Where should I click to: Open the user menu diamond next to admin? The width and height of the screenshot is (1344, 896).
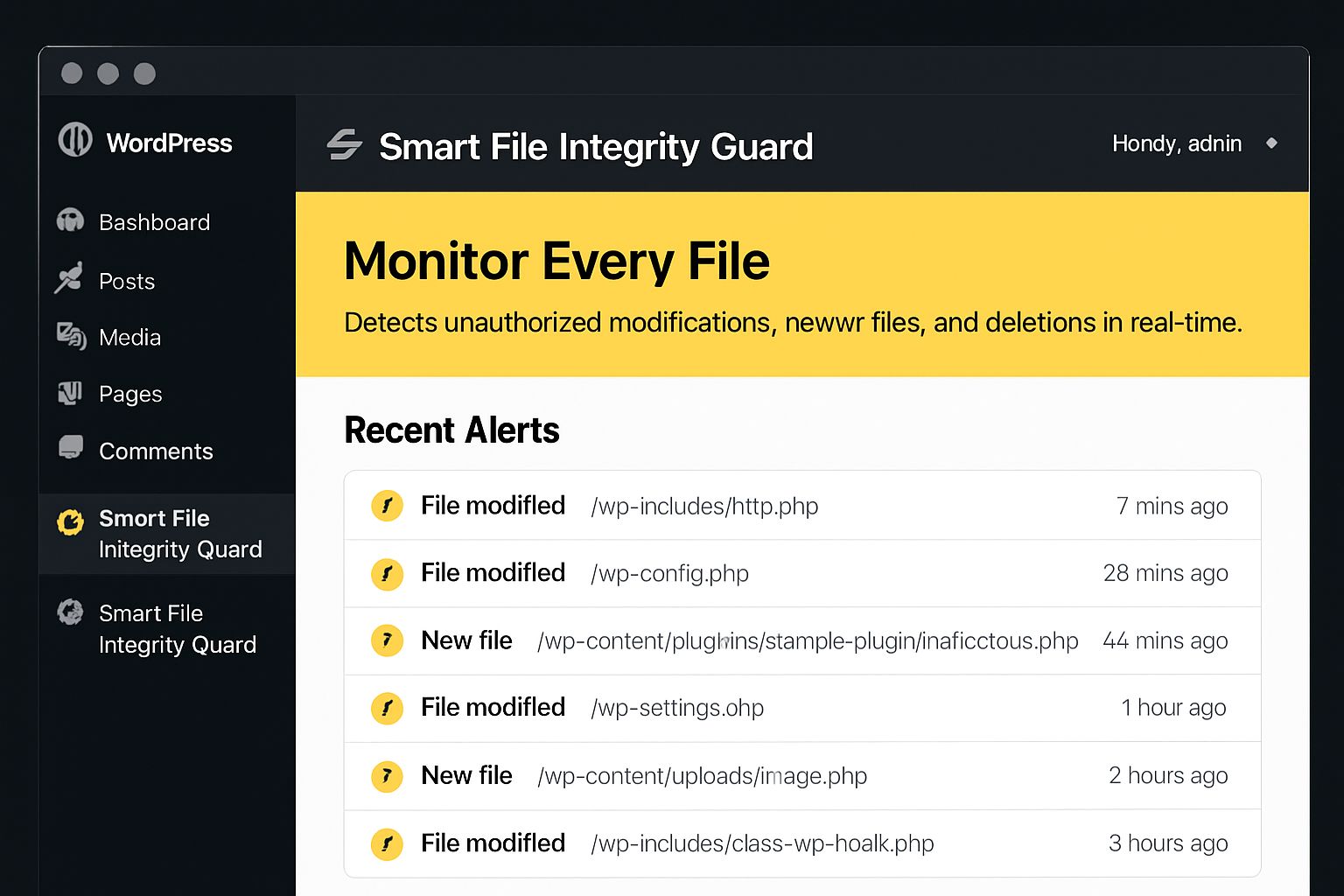(x=1271, y=143)
